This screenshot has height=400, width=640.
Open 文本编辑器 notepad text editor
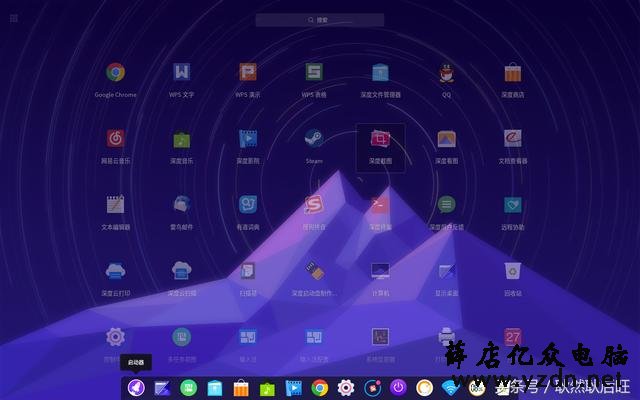pyautogui.click(x=116, y=205)
